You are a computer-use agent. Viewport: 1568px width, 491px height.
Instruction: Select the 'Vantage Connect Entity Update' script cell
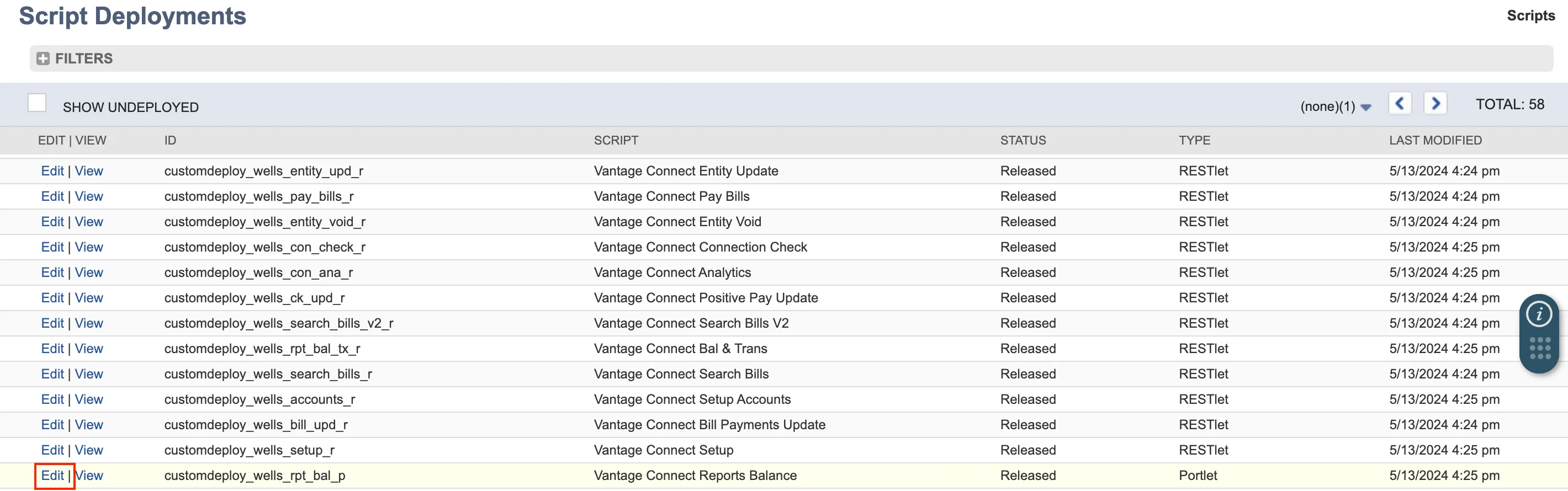[686, 171]
